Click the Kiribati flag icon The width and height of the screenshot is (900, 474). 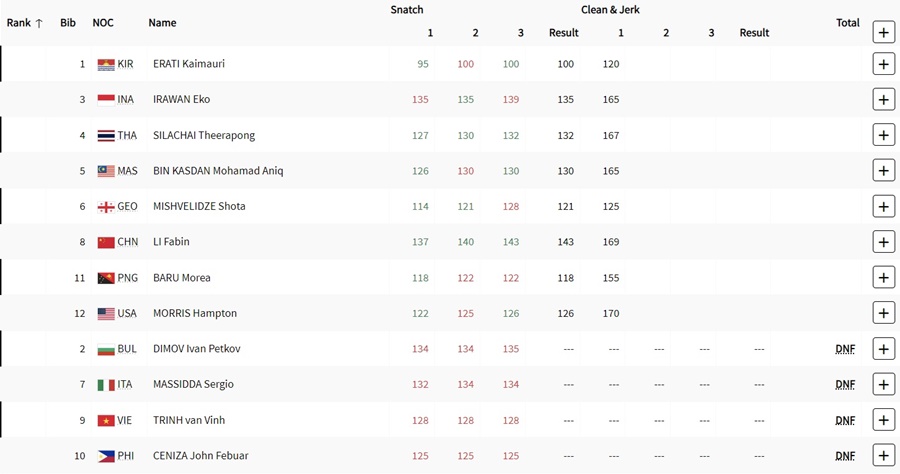[106, 64]
